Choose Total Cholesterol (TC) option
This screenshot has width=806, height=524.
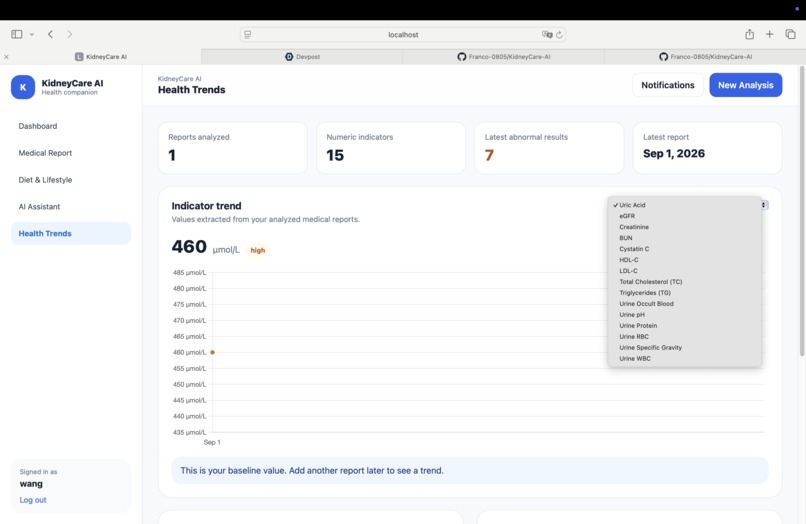pos(684,282)
